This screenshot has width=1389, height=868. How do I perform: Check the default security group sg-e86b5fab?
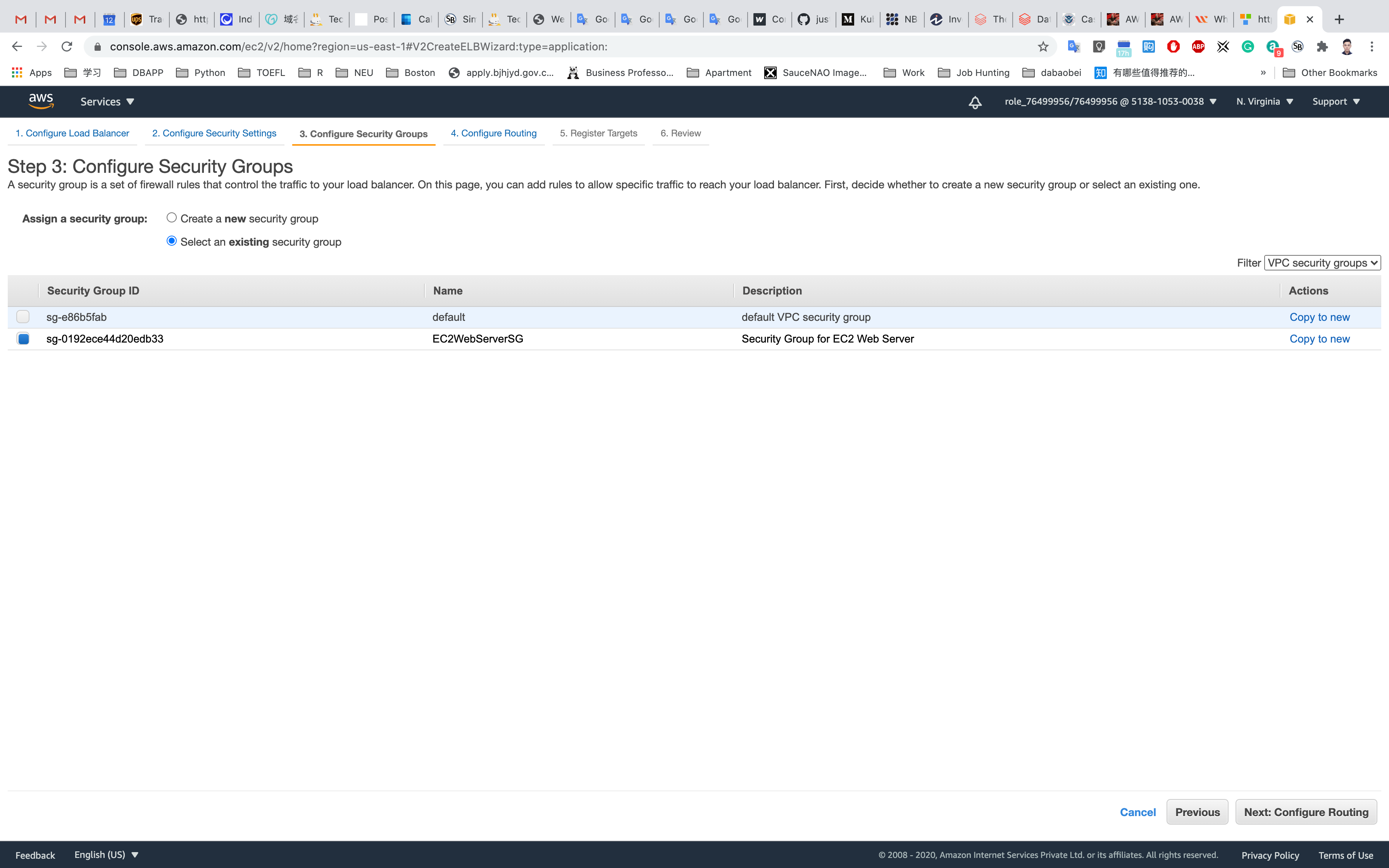pyautogui.click(x=23, y=317)
